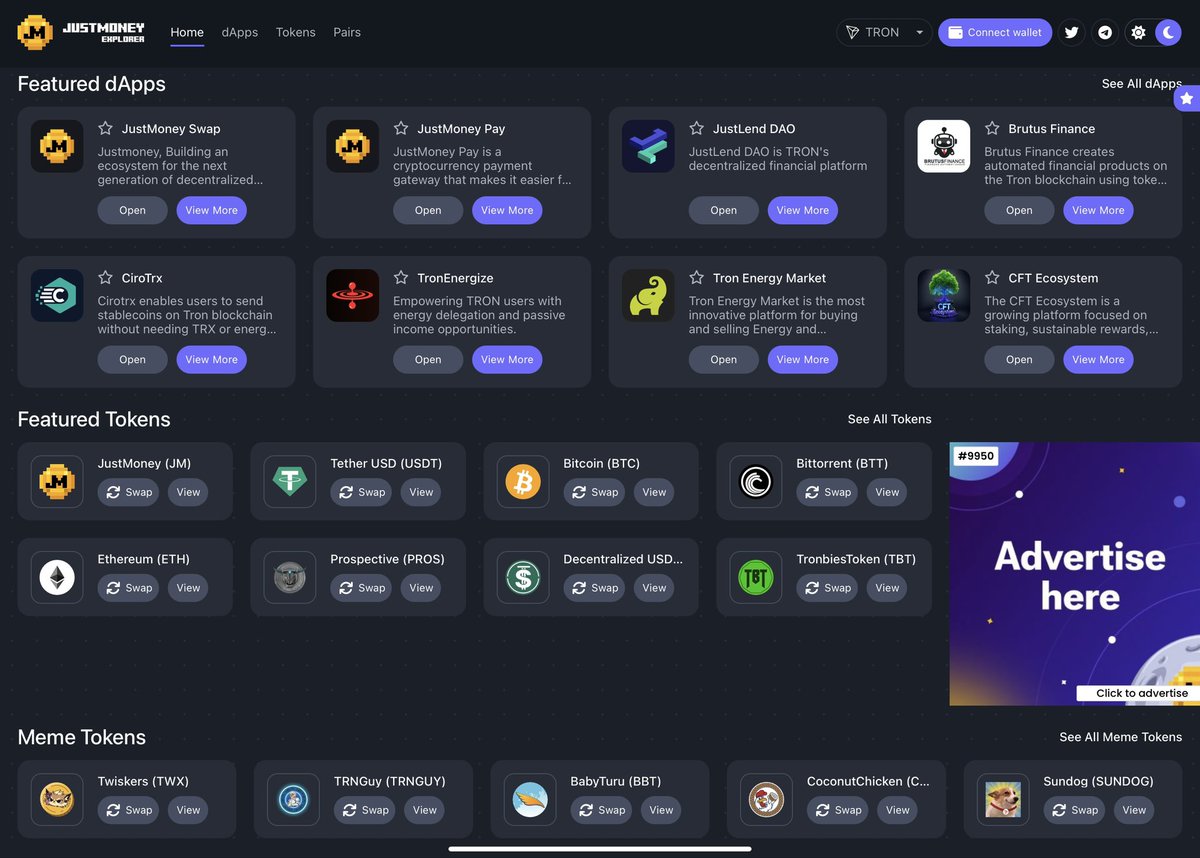
Task: Open the Pairs tab
Action: pyautogui.click(x=347, y=32)
